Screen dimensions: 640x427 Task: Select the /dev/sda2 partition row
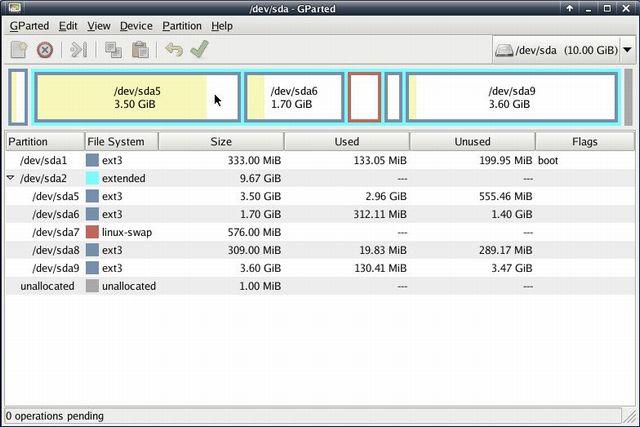coord(320,178)
